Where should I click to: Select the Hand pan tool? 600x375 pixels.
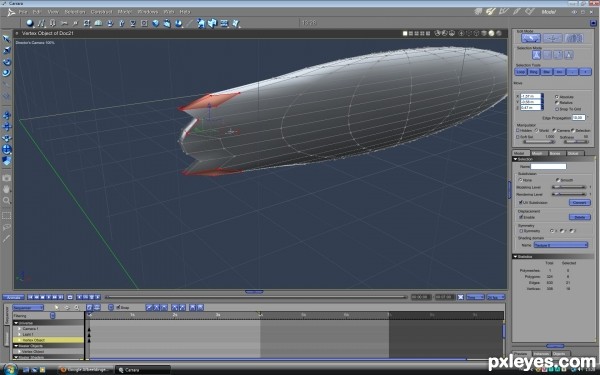(7, 189)
